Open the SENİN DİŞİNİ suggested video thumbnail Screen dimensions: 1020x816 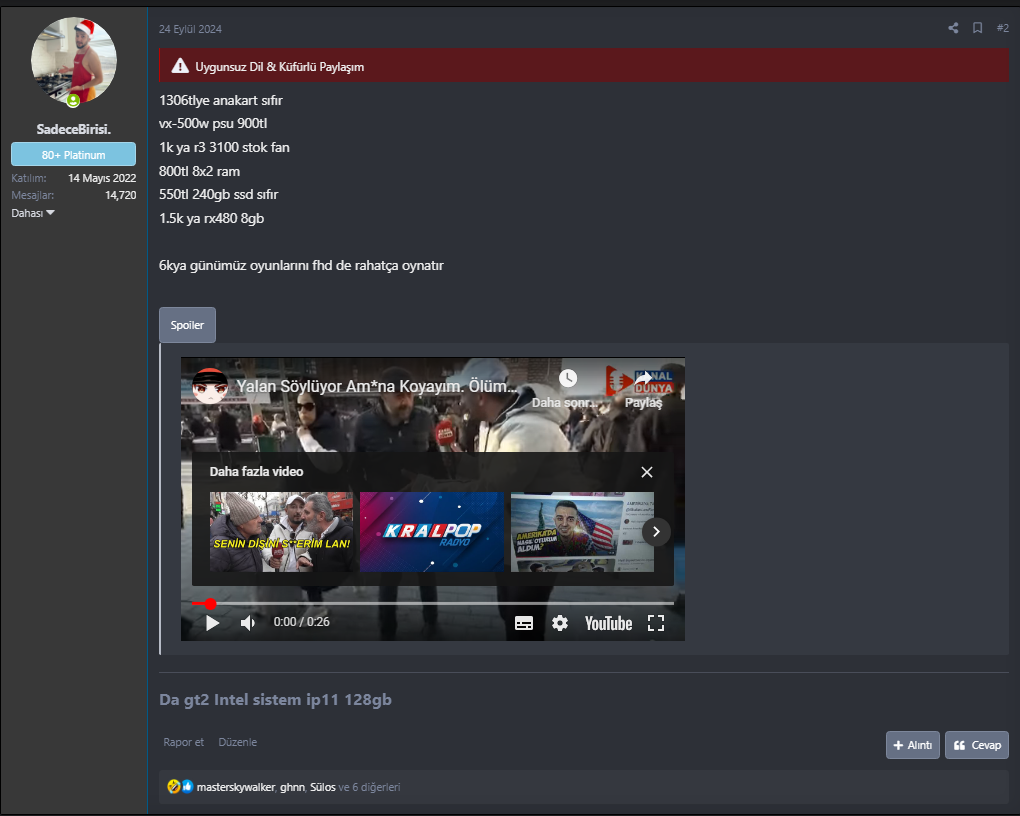282,532
